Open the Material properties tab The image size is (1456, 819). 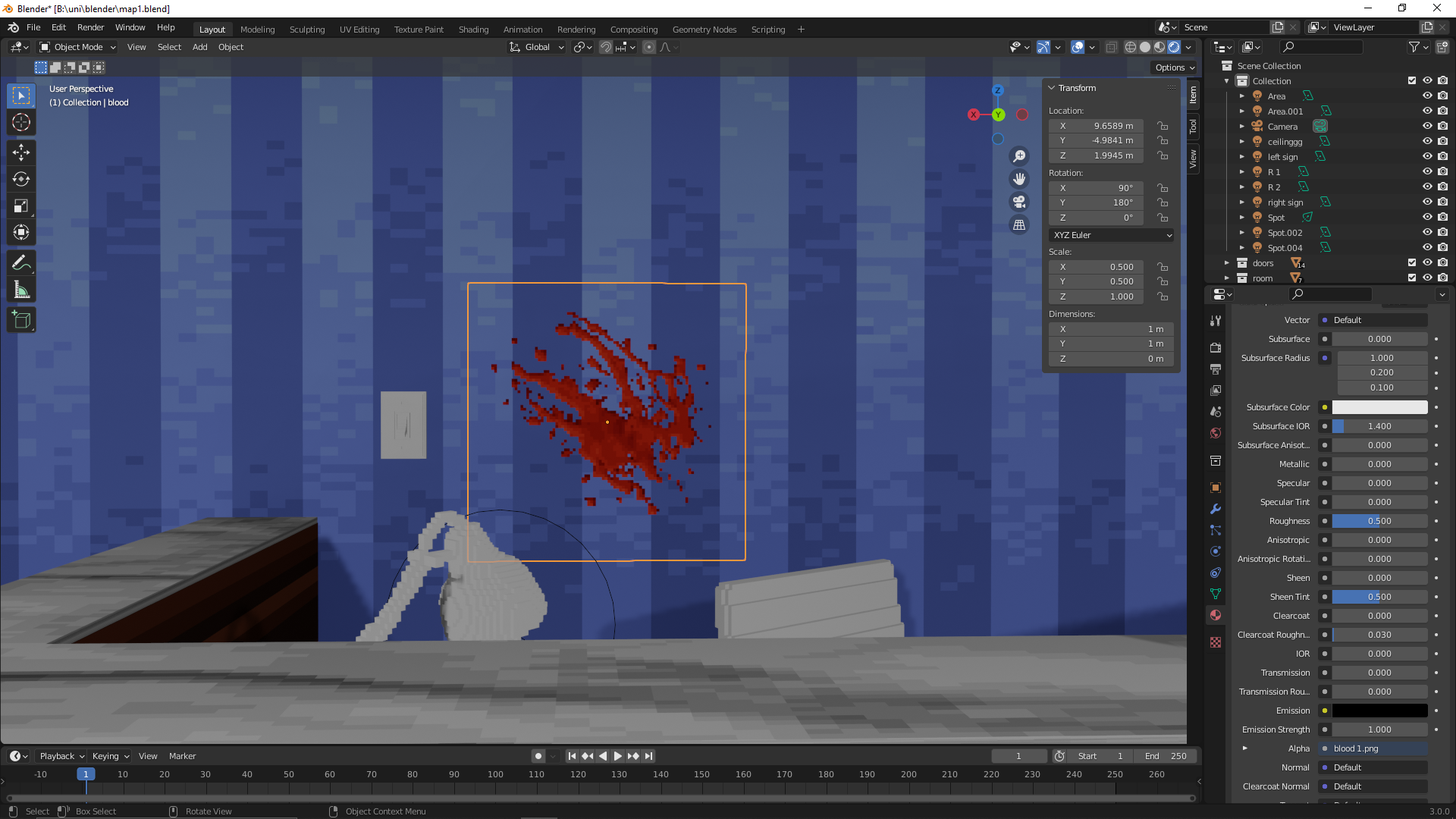(x=1216, y=615)
